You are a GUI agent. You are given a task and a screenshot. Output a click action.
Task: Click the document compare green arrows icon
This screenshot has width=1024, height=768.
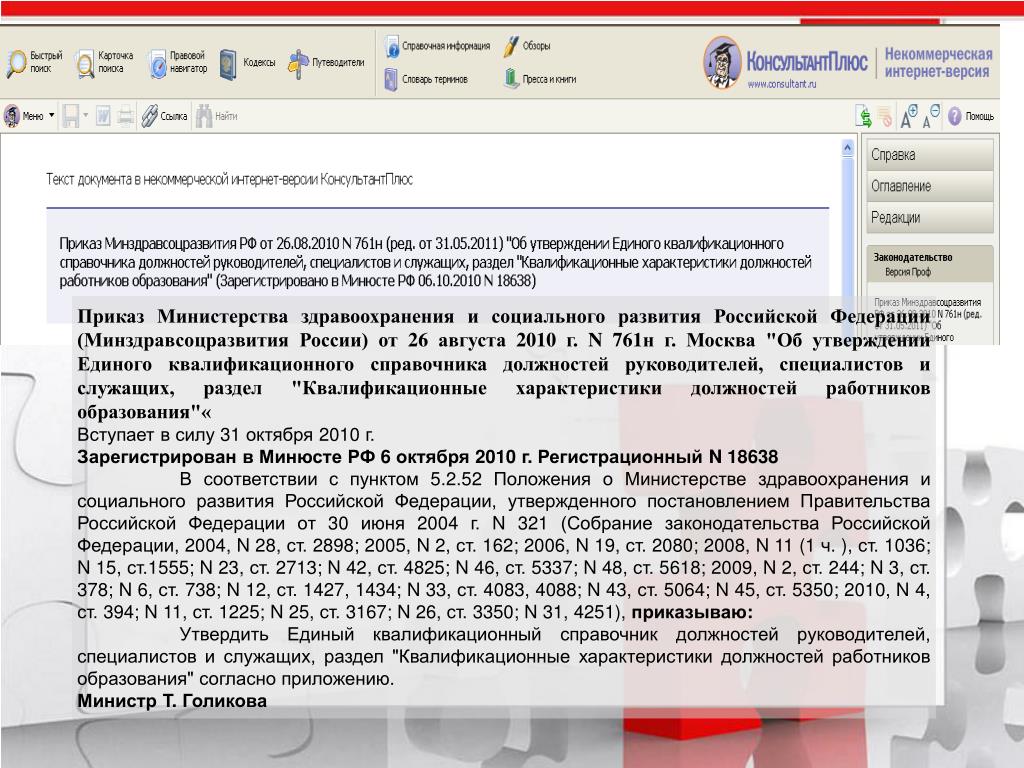pos(863,116)
